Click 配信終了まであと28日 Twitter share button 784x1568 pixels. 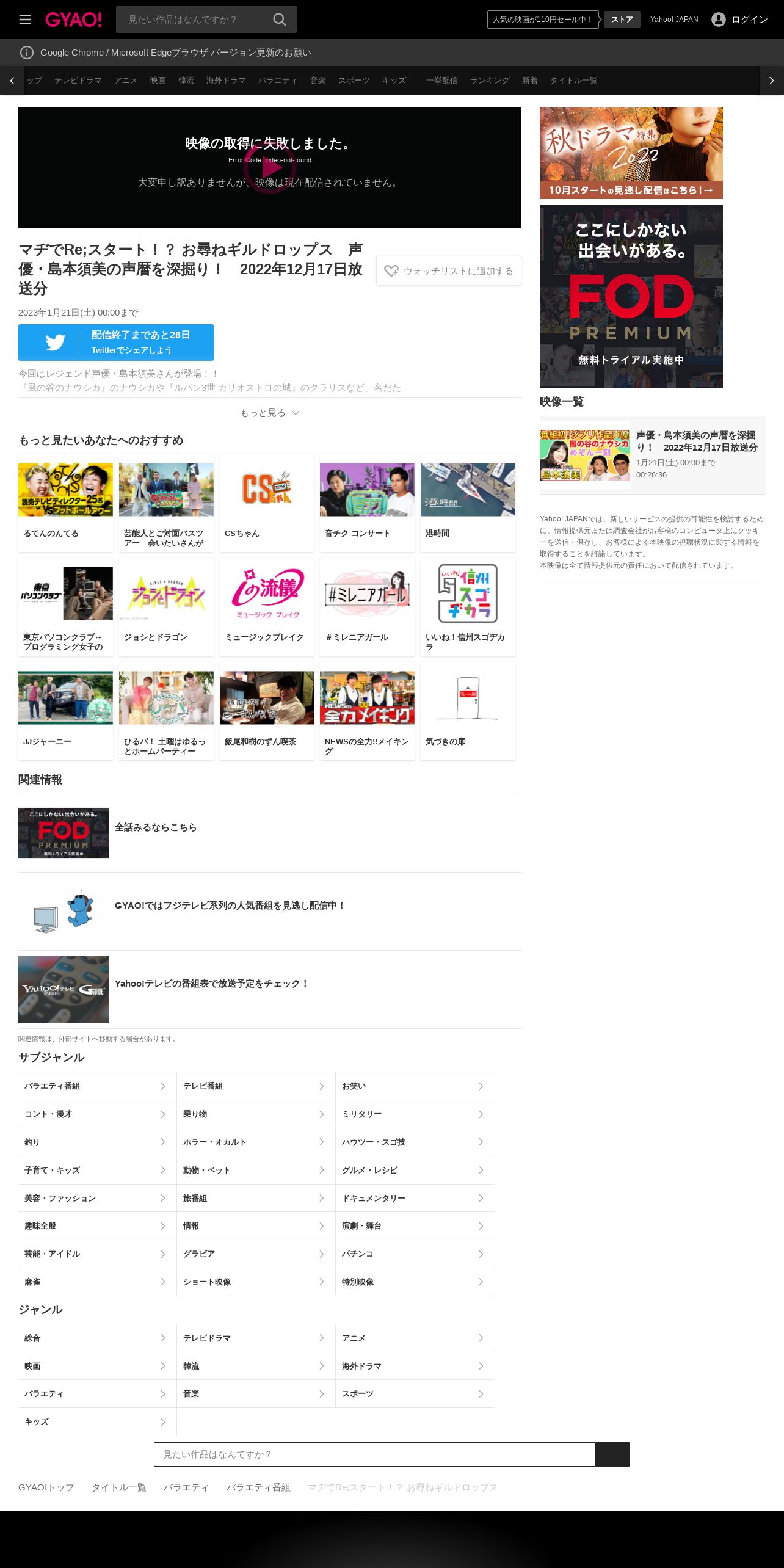pos(116,343)
